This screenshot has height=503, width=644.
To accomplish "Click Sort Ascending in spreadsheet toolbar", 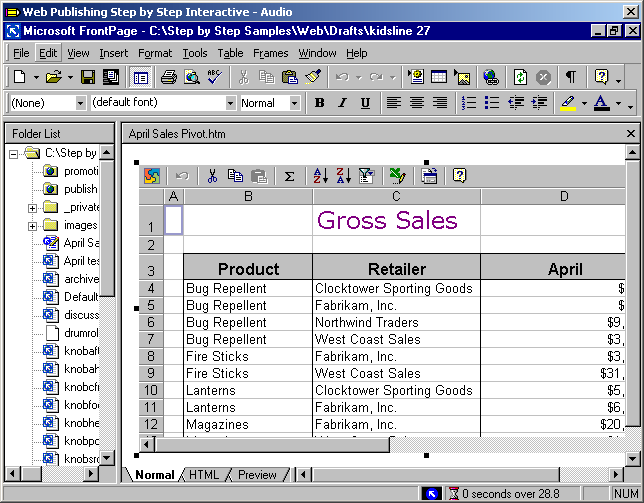I will pyautogui.click(x=320, y=176).
